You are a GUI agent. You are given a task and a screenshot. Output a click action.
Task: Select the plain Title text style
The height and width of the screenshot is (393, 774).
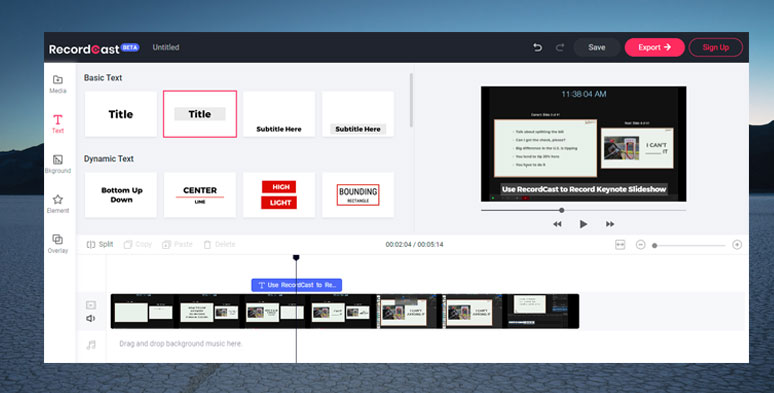tap(121, 114)
